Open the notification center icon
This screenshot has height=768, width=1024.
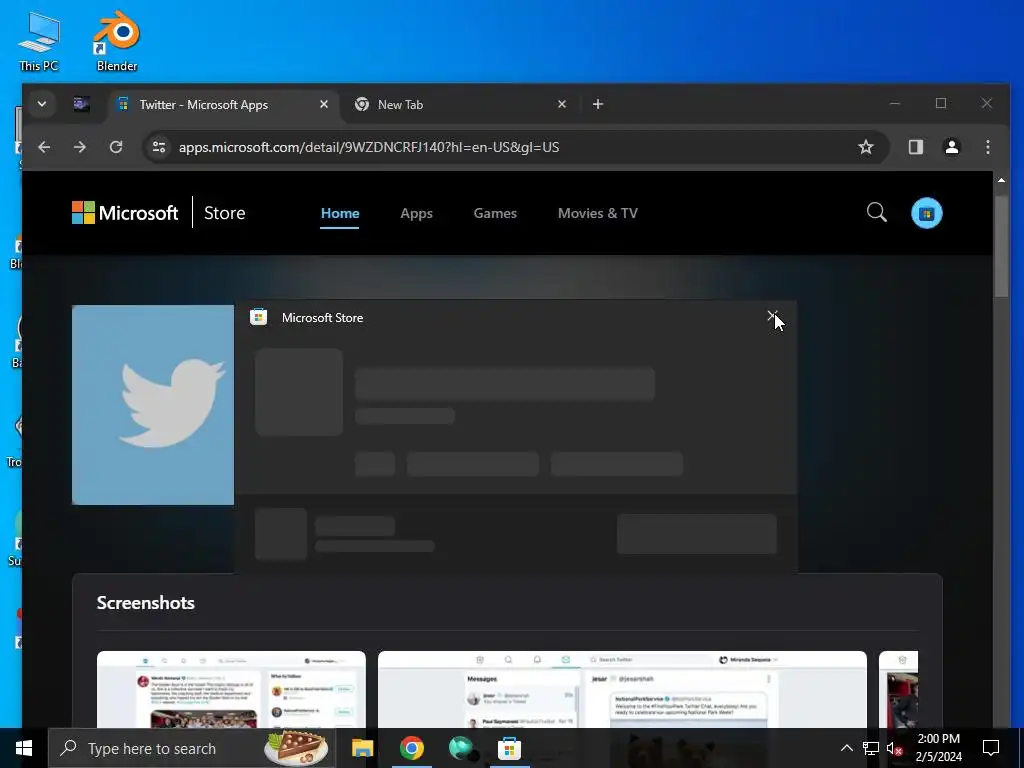991,748
